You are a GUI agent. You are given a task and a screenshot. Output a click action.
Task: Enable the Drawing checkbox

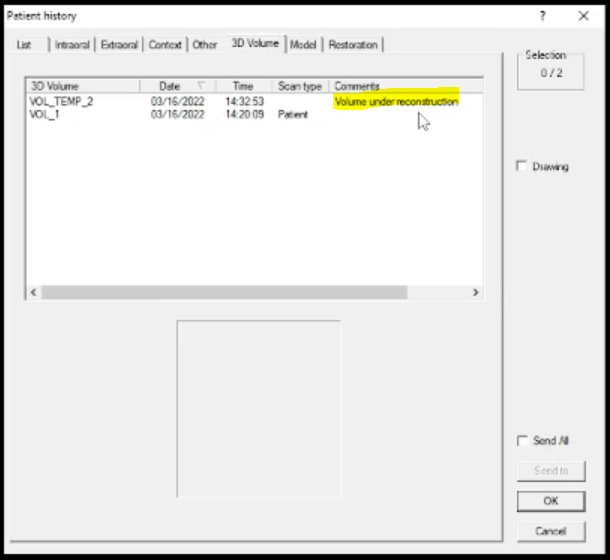[x=522, y=166]
